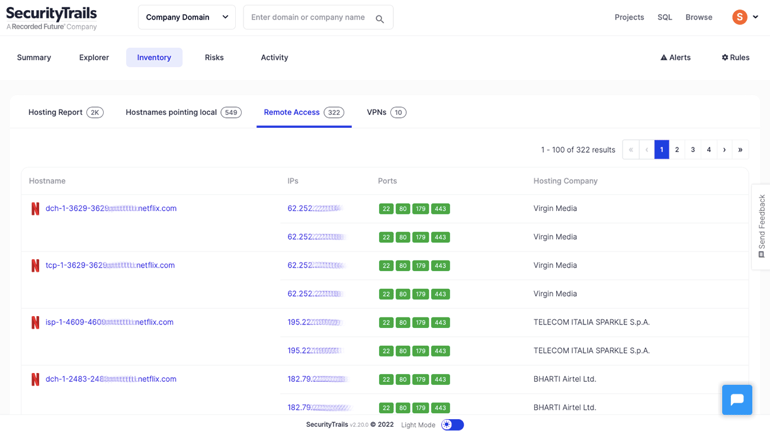Switch to the Summary tab
The height and width of the screenshot is (431, 770).
34,57
